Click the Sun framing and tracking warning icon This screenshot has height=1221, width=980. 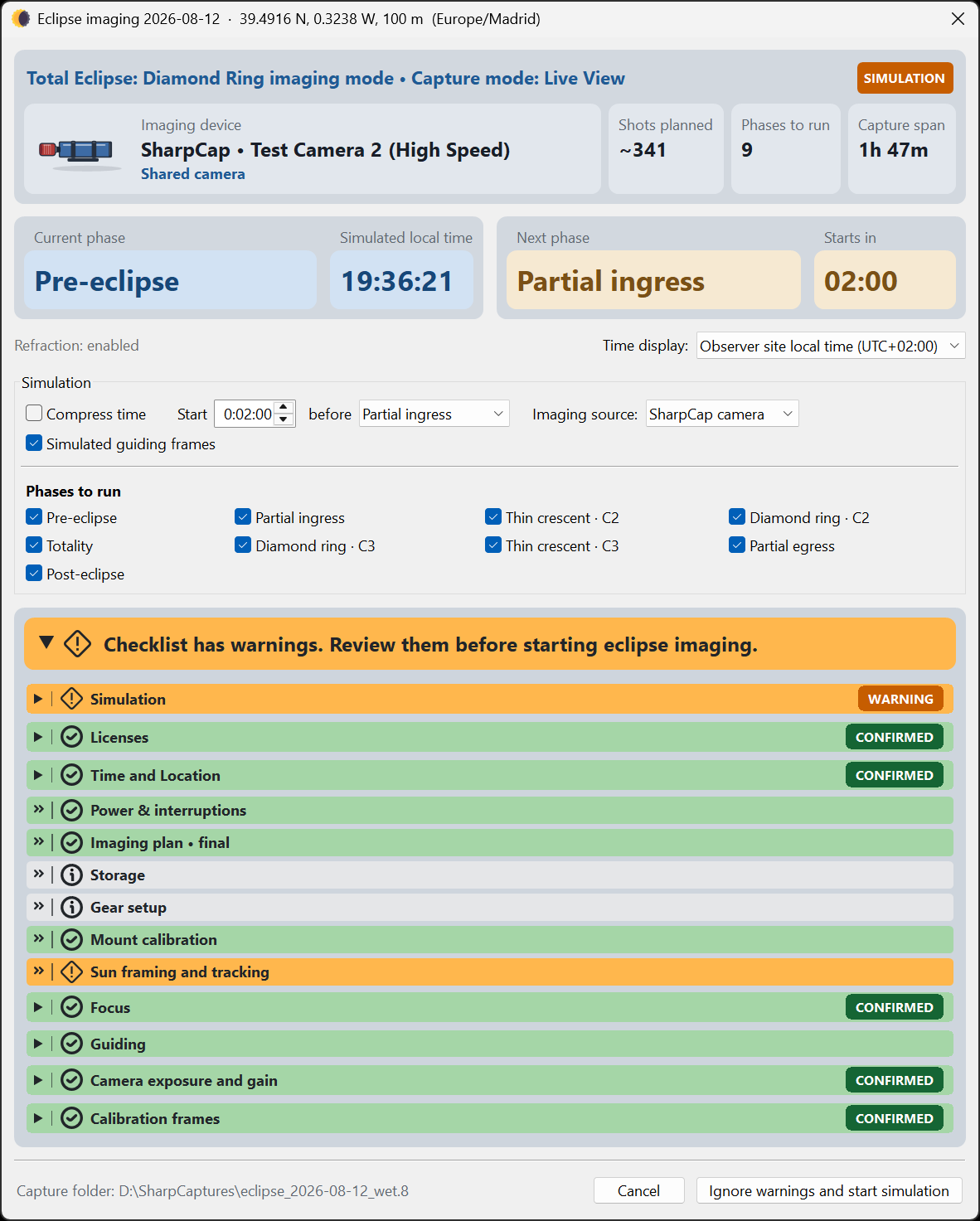pos(72,971)
